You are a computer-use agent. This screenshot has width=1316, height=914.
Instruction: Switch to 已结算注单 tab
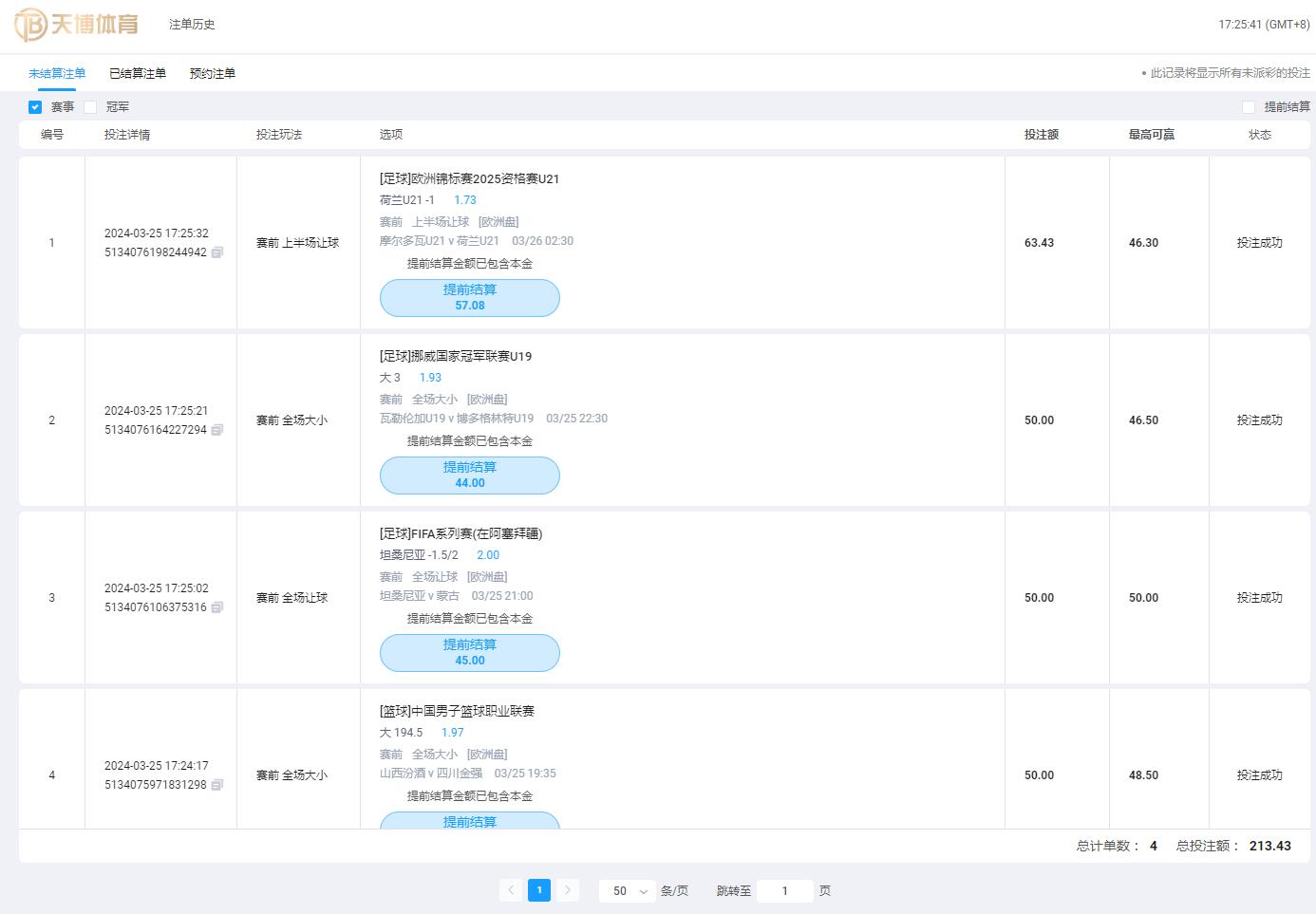[138, 73]
